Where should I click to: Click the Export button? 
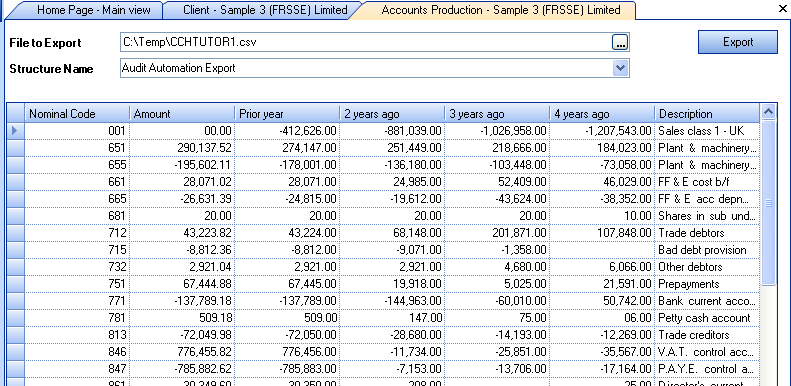click(738, 42)
